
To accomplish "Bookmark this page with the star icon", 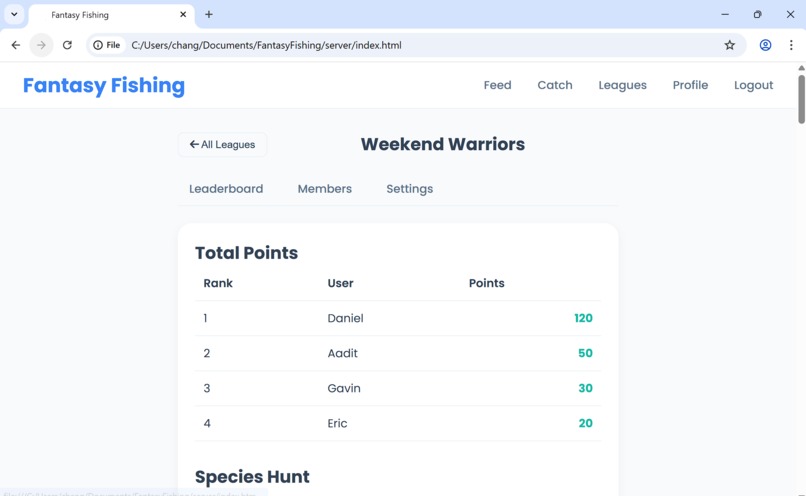I will 729,45.
